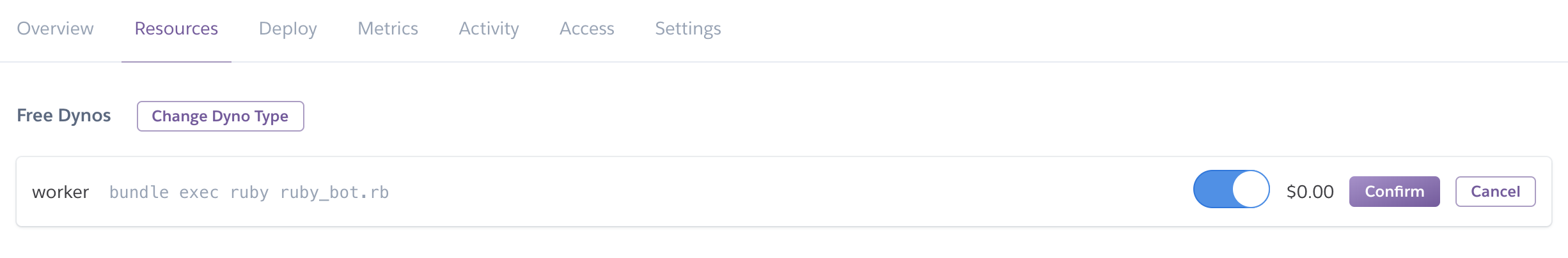This screenshot has width=1568, height=258.
Task: Click the ruby_bot.rb filename in the command
Action: [334, 192]
